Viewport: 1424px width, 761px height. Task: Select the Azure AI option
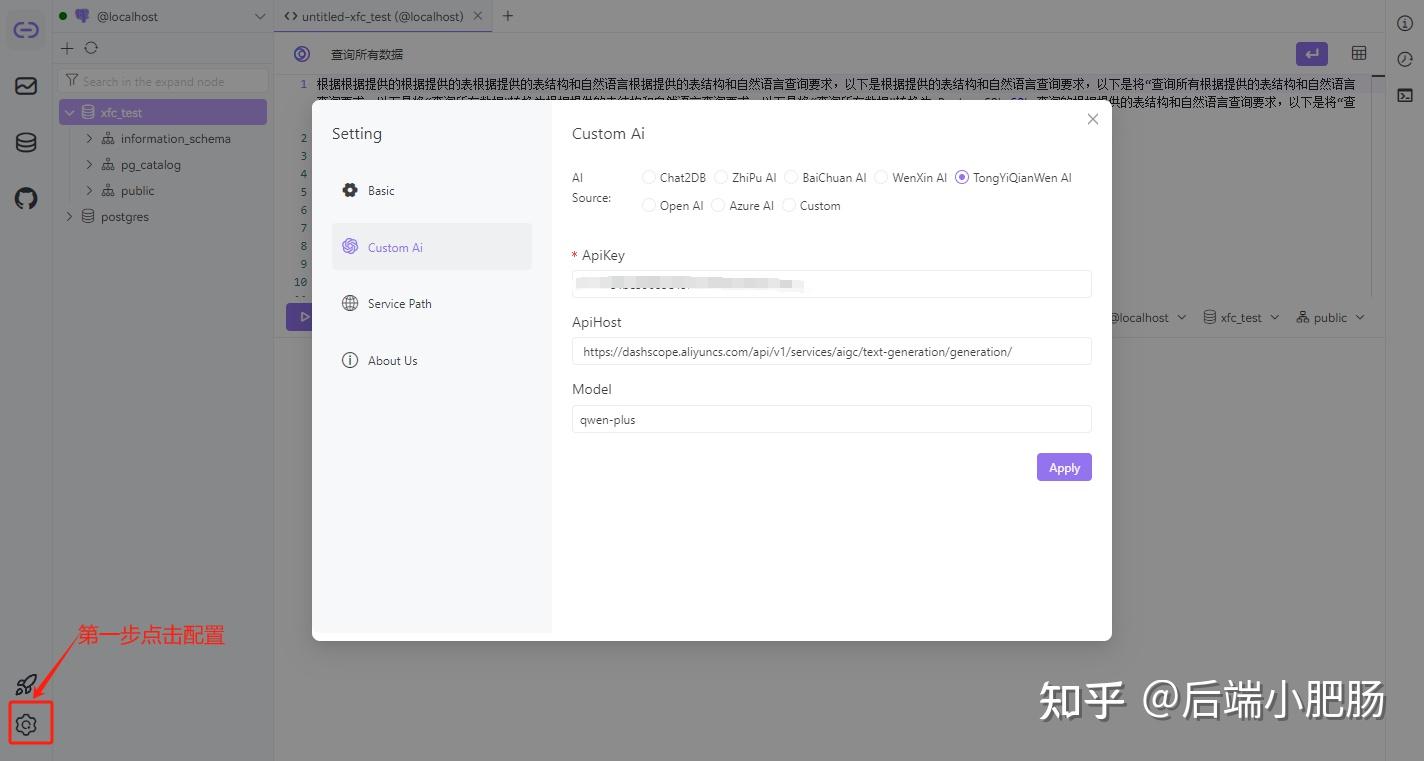click(718, 205)
